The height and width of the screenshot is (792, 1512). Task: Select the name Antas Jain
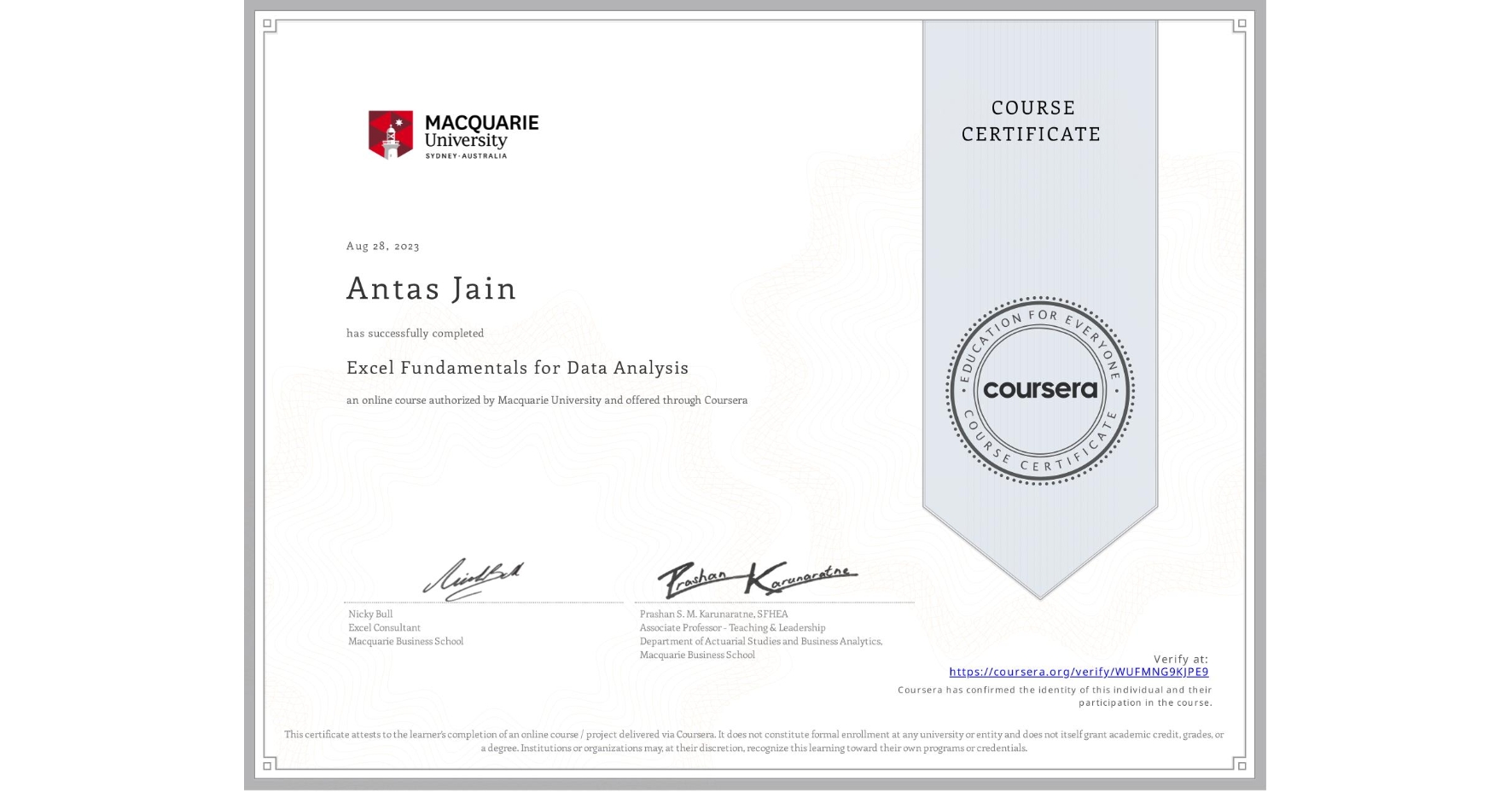coord(432,288)
